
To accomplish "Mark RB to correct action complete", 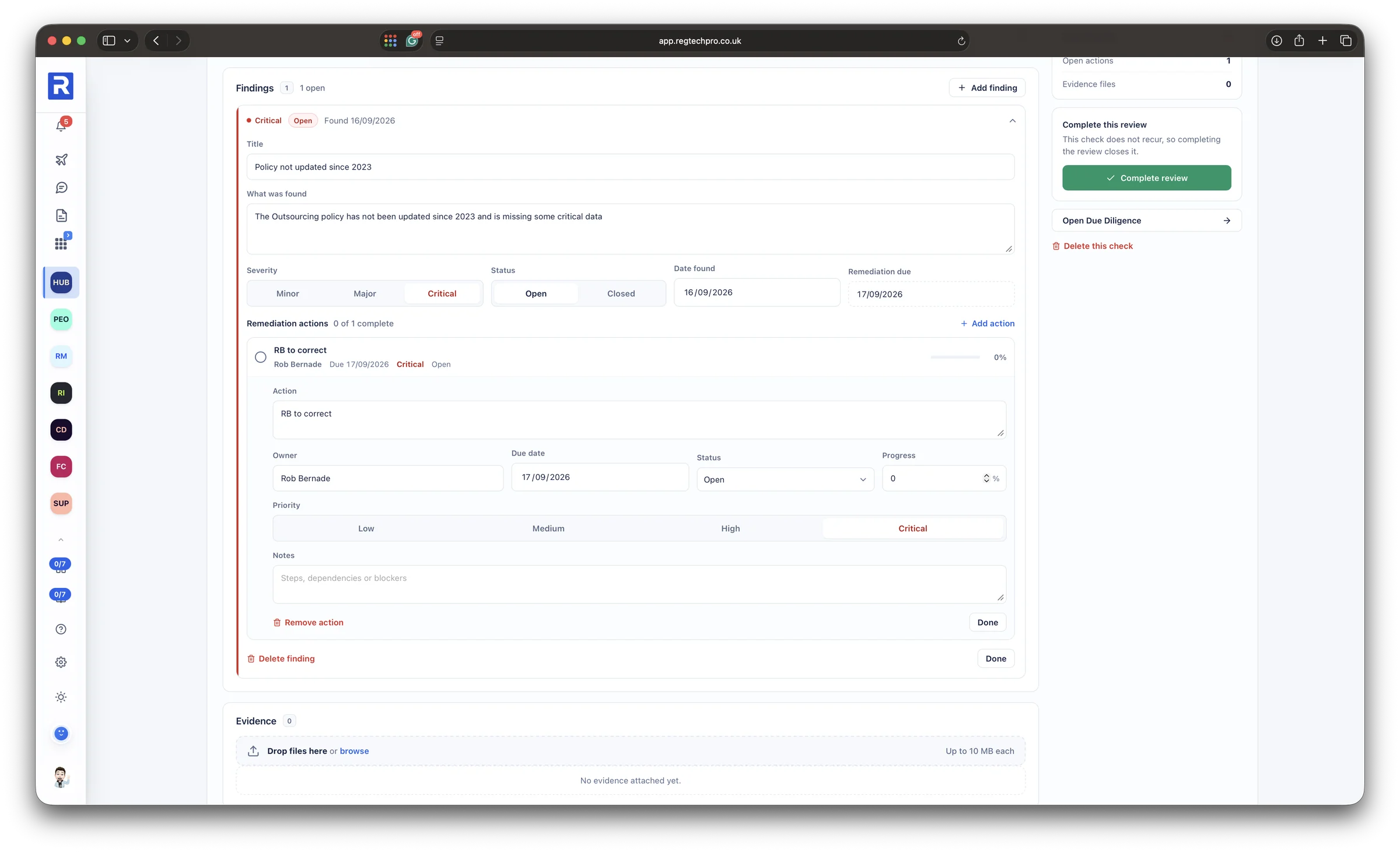I will tap(261, 357).
